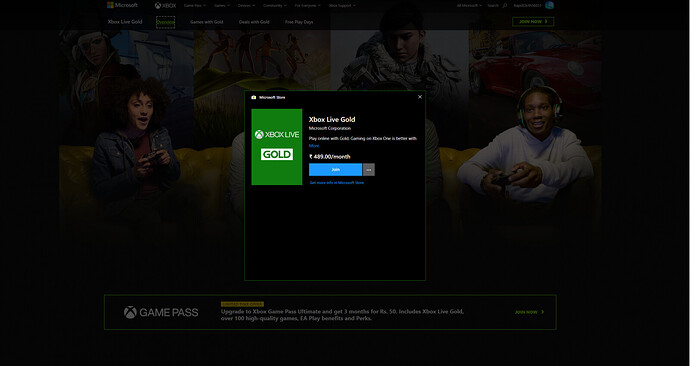Expand the Game Pass menu
Viewport: 690px width, 366px height.
click(x=195, y=6)
